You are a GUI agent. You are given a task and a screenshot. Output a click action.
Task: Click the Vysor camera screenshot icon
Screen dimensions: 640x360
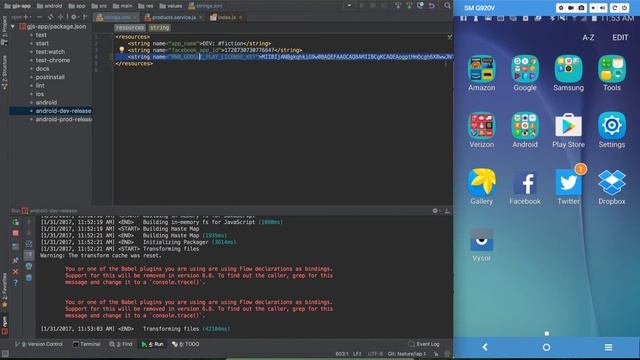581,8
